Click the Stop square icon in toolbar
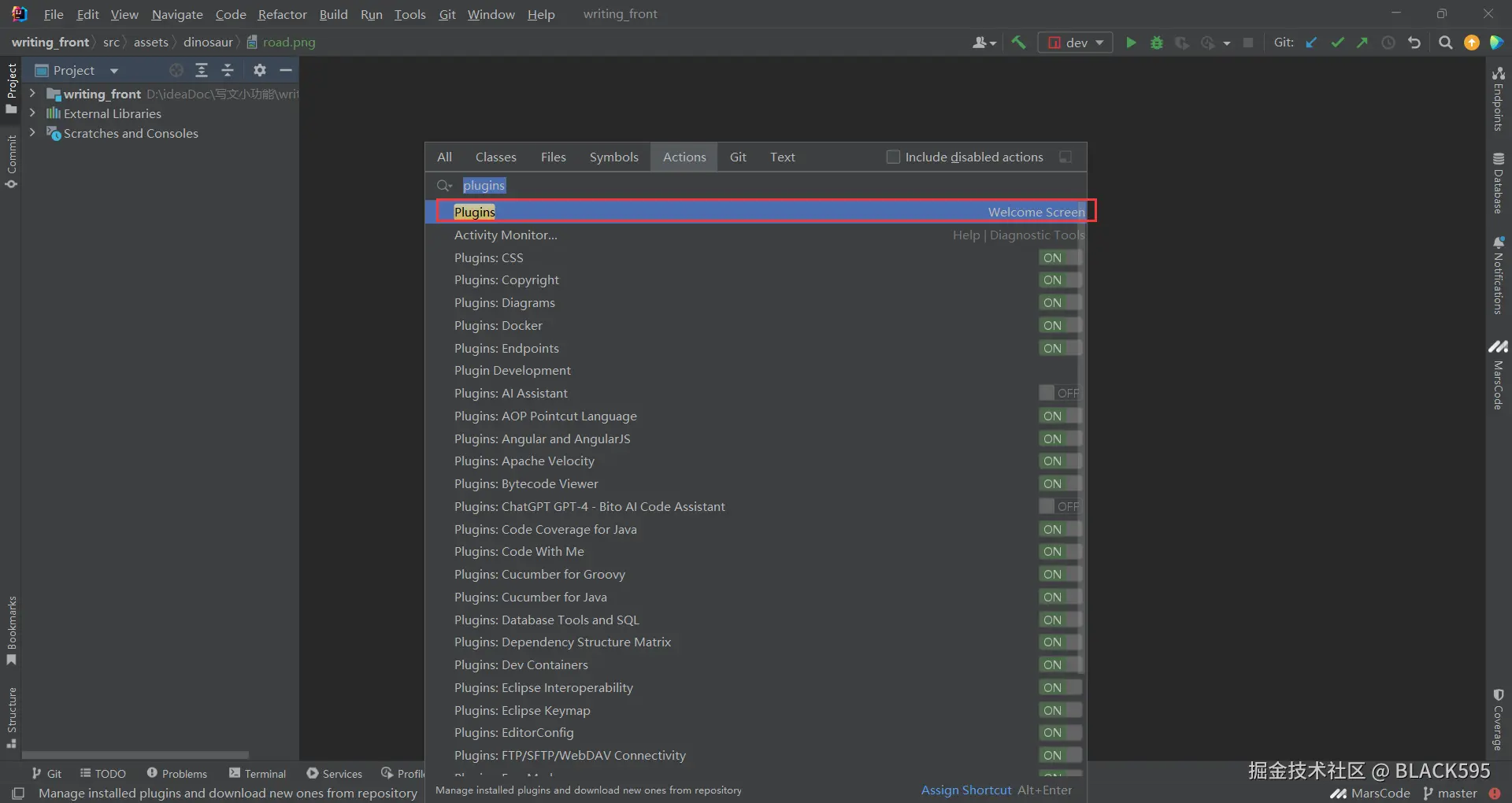The image size is (1512, 803). tap(1248, 43)
